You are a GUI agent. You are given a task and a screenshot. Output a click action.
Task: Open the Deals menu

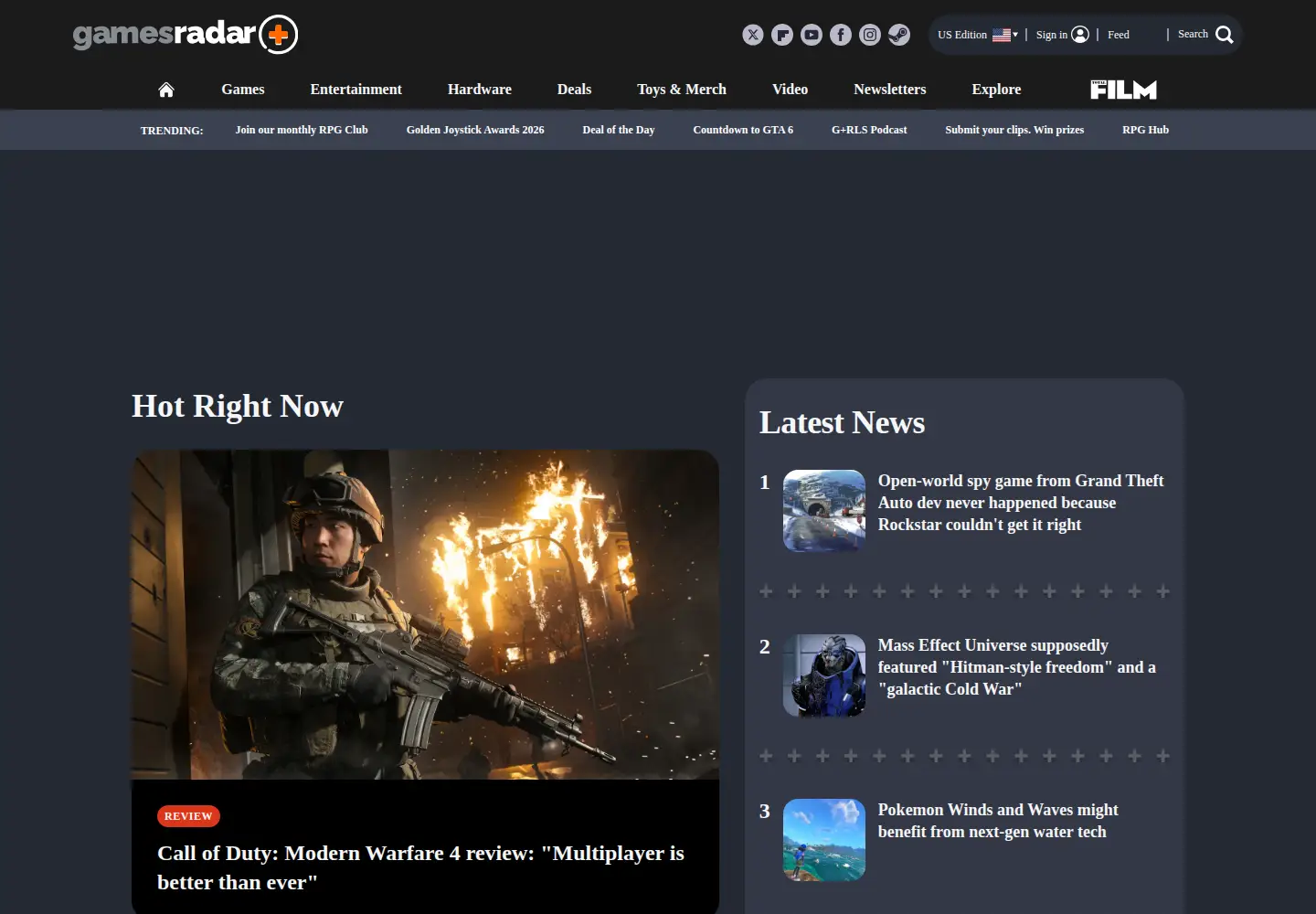pyautogui.click(x=574, y=90)
